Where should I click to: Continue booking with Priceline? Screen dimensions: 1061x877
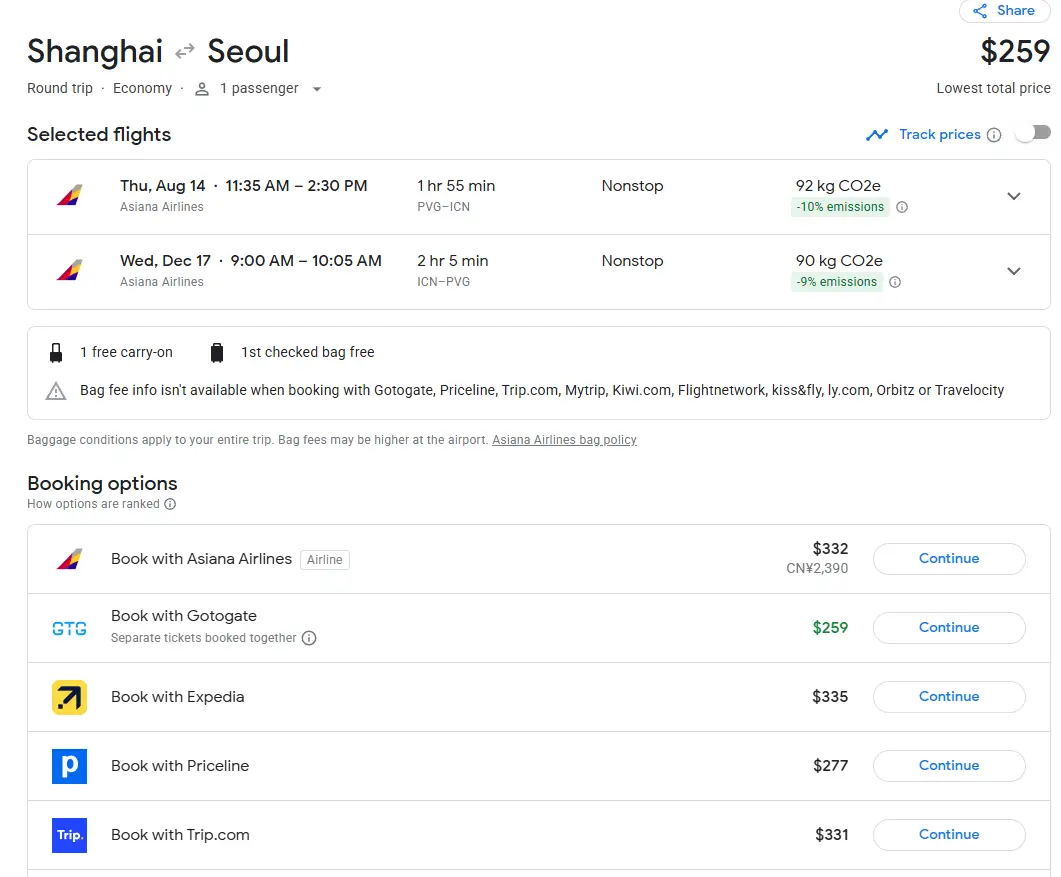[x=949, y=766]
